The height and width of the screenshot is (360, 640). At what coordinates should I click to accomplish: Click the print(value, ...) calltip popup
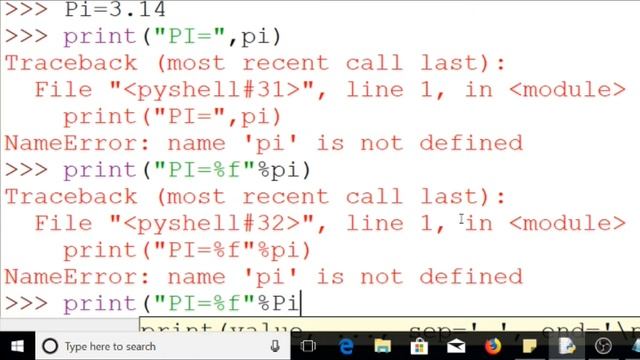click(389, 324)
